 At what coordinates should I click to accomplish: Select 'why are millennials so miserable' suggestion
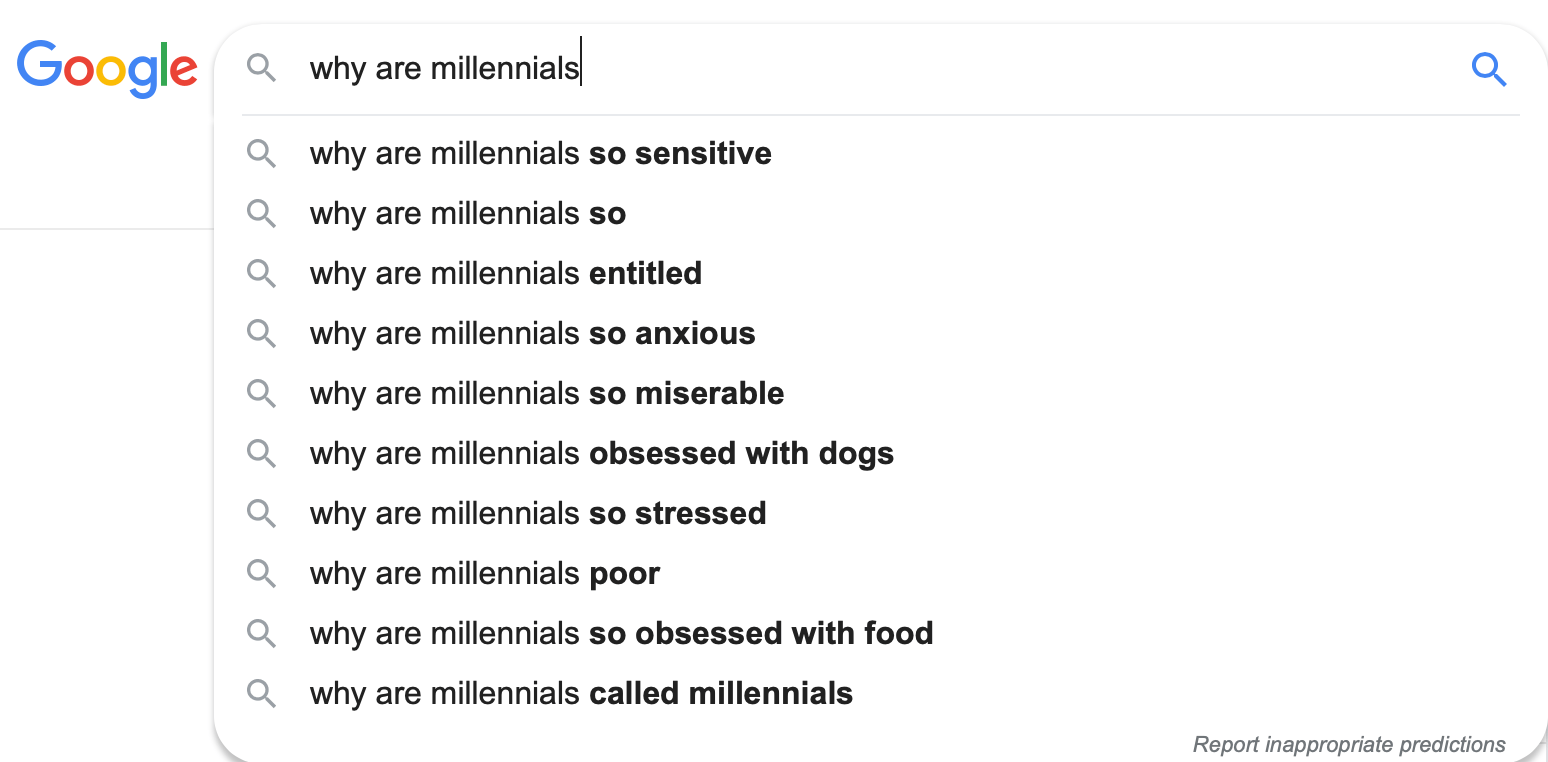[x=546, y=394]
